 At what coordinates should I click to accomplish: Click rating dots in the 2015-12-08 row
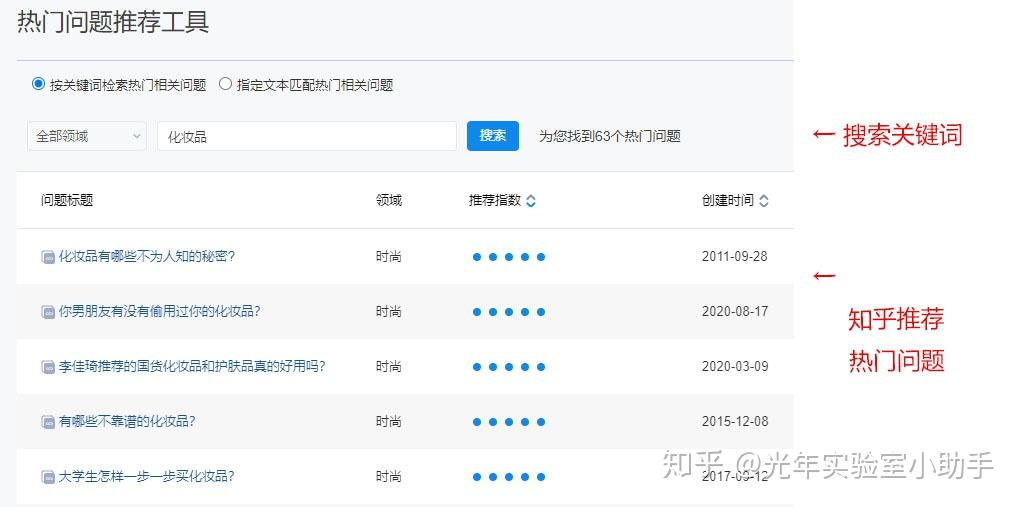[x=509, y=422]
